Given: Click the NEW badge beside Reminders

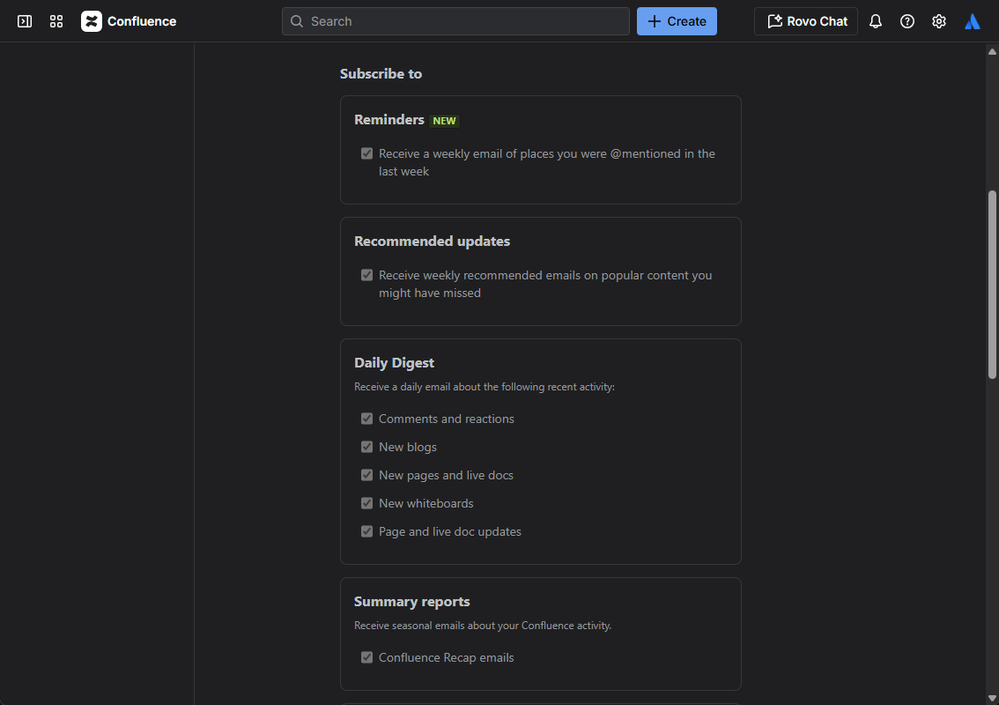Looking at the screenshot, I should 444,121.
